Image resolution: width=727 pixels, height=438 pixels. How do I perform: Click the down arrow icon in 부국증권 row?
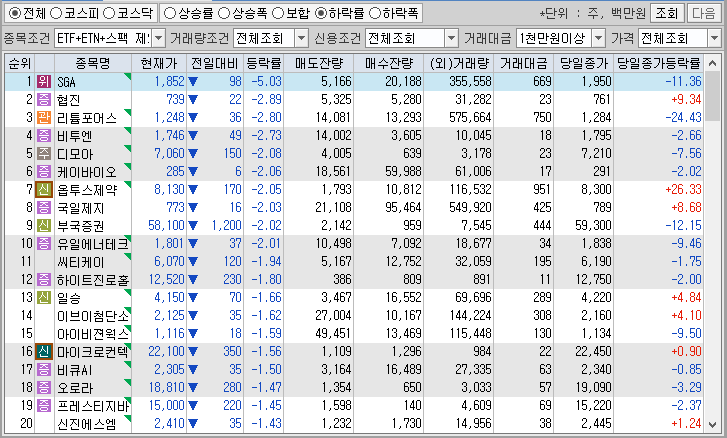(193, 226)
